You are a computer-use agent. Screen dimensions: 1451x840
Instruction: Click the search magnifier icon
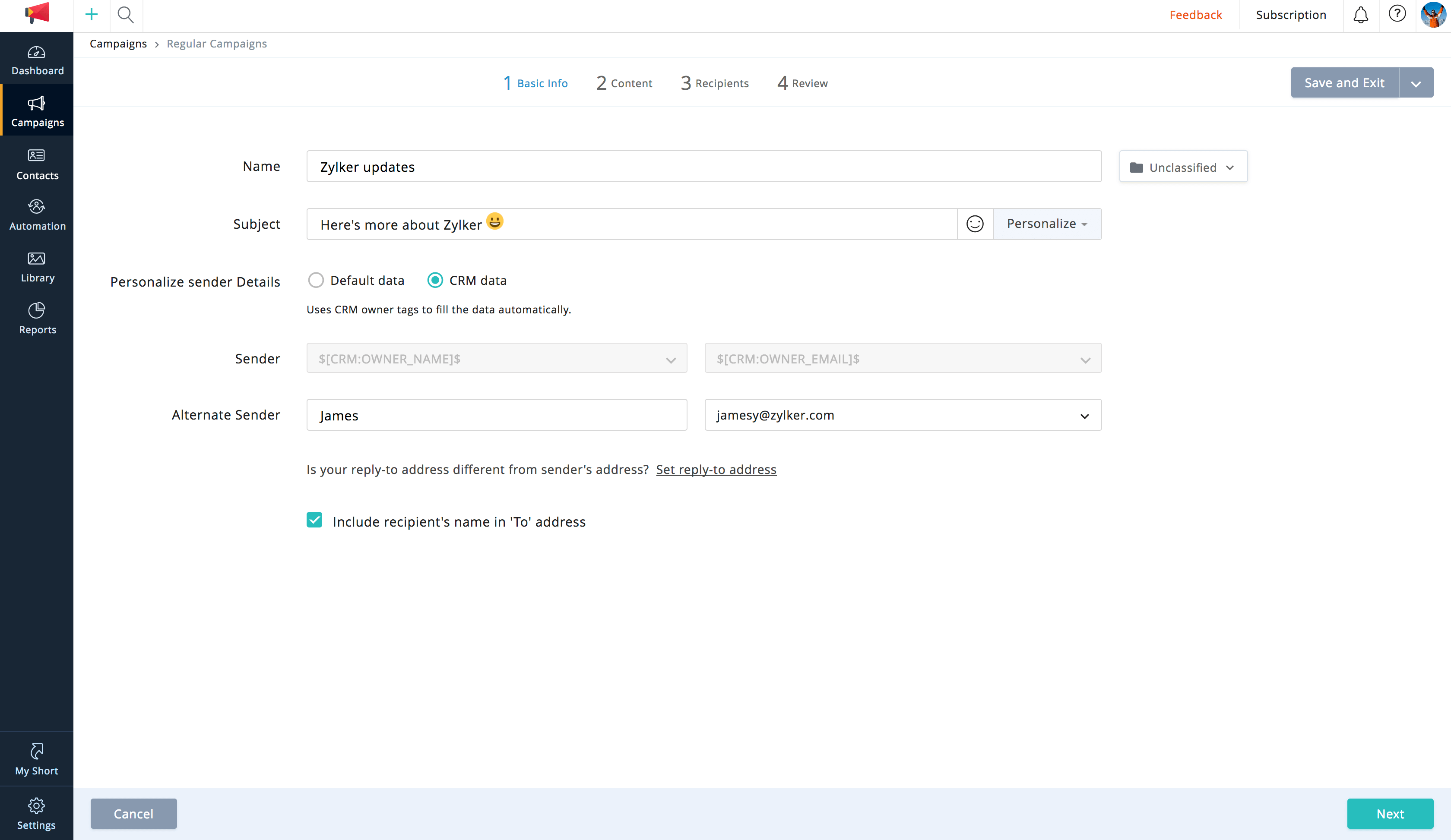pos(125,15)
